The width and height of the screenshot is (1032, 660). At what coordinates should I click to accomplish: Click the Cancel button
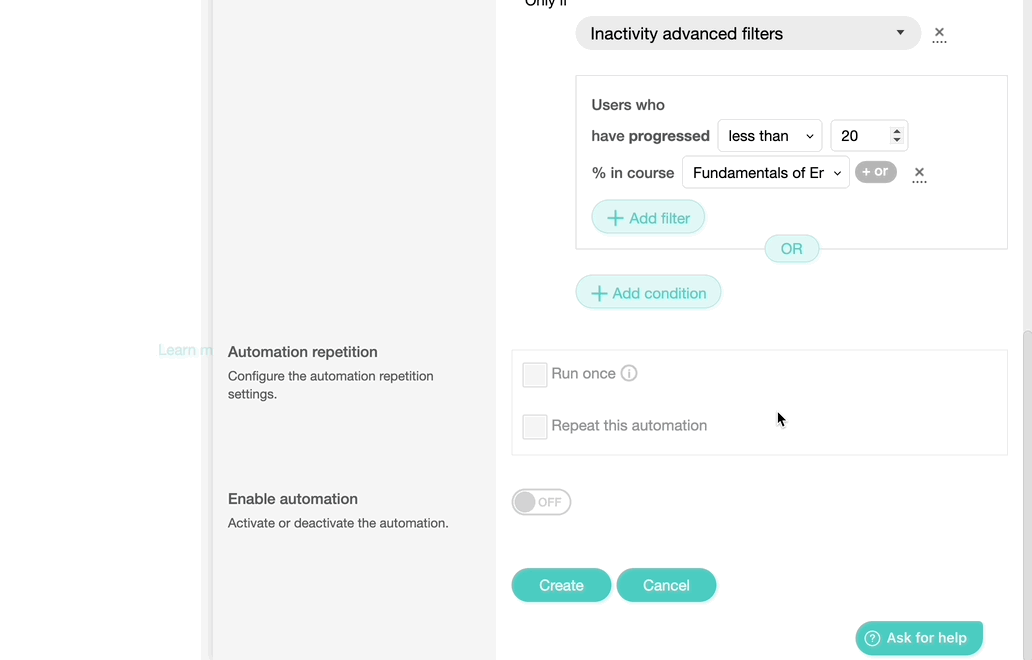pos(666,585)
